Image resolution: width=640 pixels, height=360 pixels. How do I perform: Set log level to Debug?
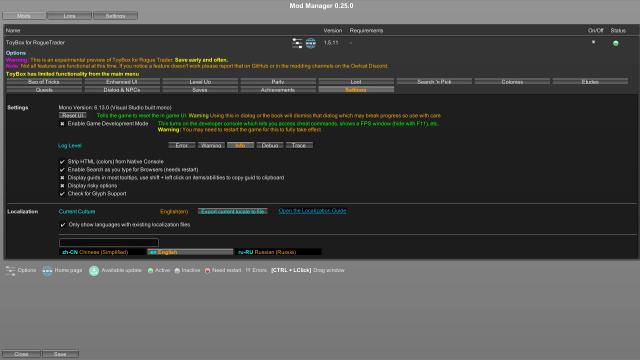tap(270, 145)
